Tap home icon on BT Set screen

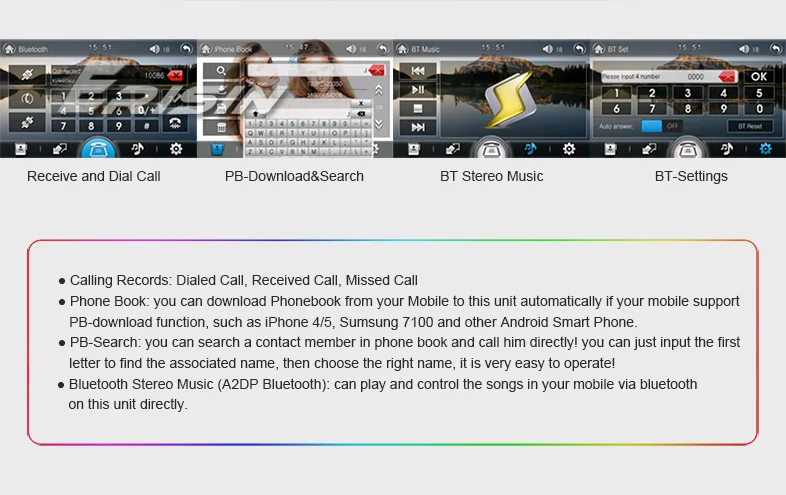[x=599, y=49]
